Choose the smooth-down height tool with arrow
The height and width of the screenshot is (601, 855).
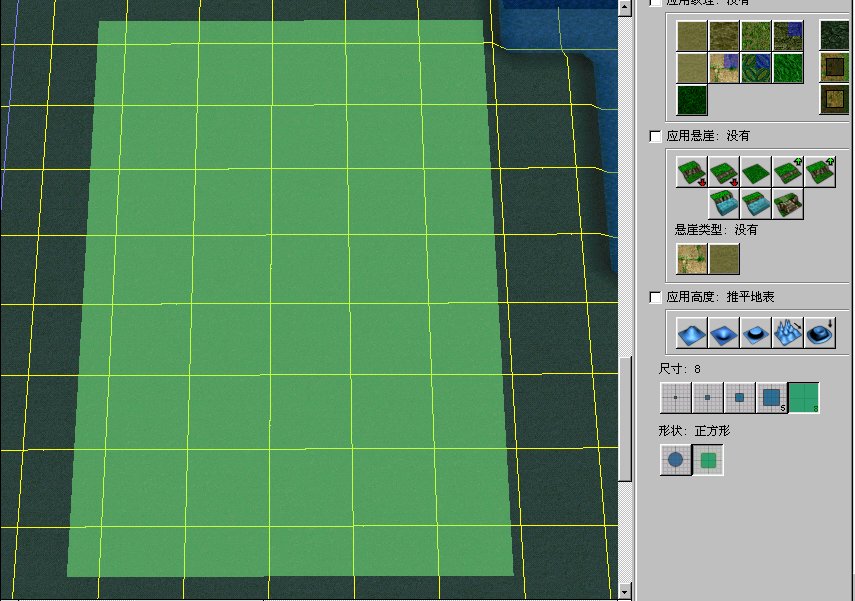click(820, 332)
